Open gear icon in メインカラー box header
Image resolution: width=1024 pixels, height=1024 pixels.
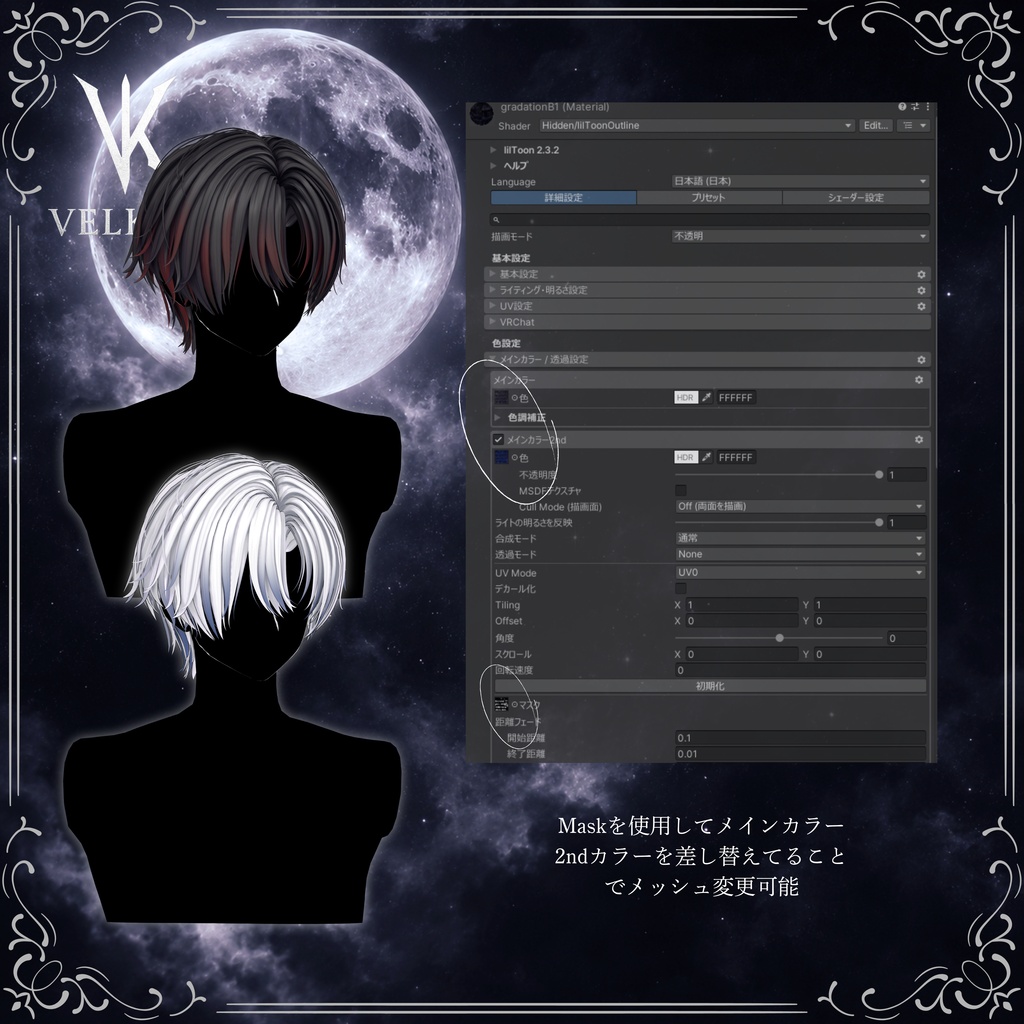(x=919, y=379)
